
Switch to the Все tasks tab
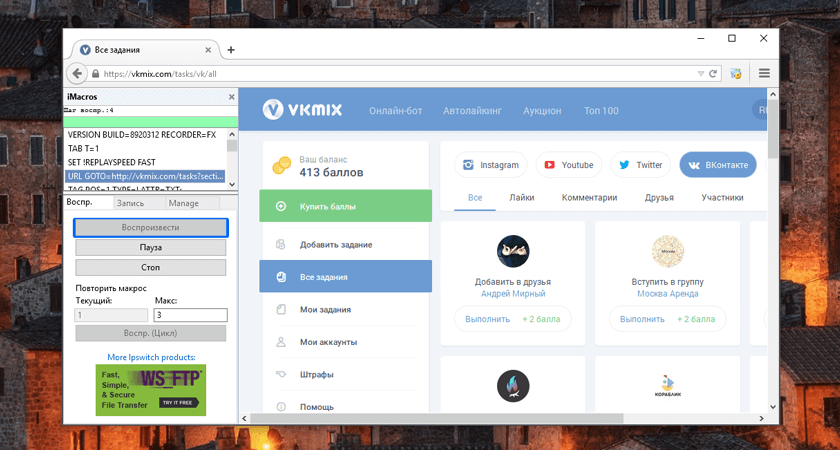point(475,198)
